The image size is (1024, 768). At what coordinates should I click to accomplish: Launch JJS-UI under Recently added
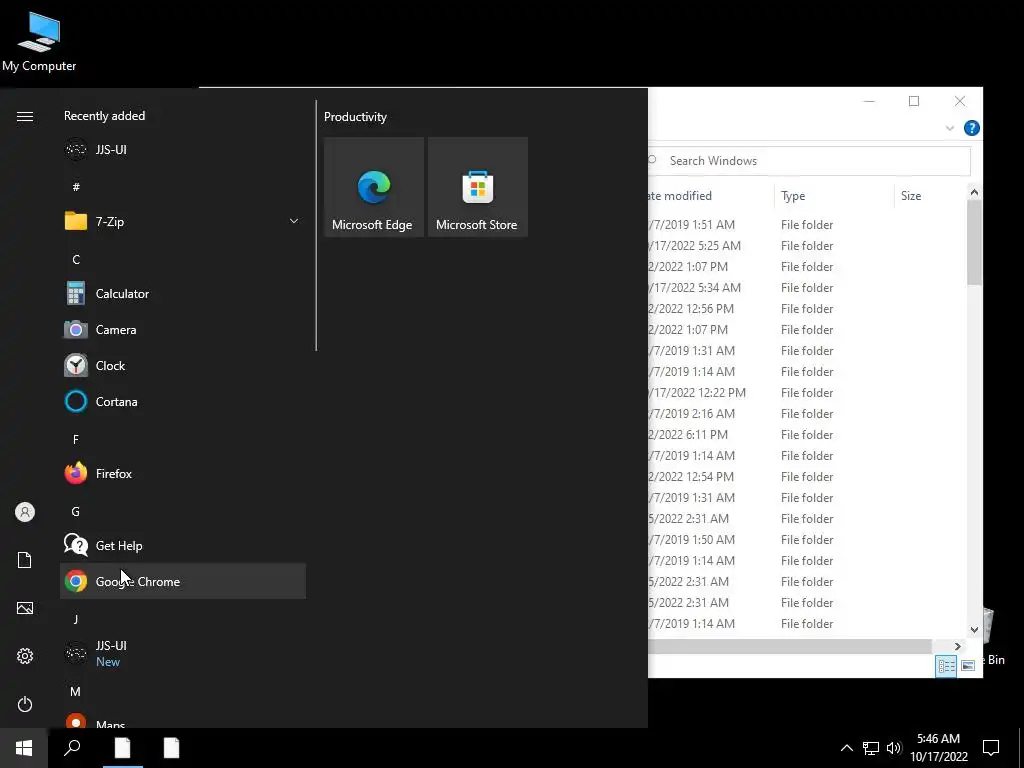point(183,150)
